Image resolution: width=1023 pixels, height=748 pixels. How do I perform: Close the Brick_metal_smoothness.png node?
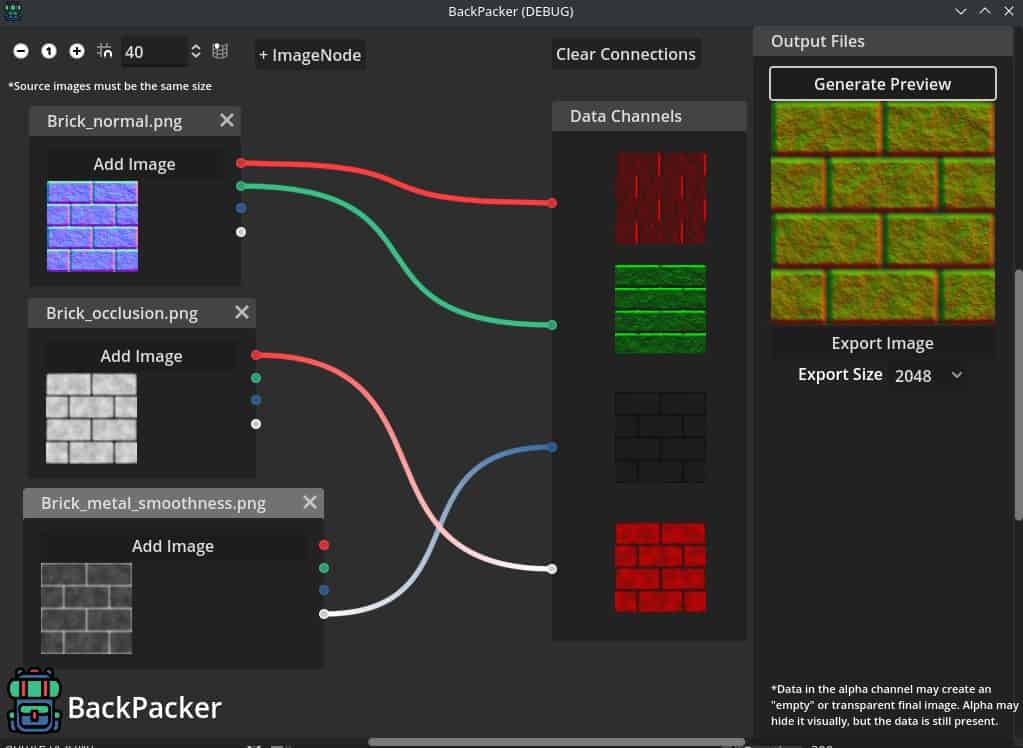[x=310, y=503]
